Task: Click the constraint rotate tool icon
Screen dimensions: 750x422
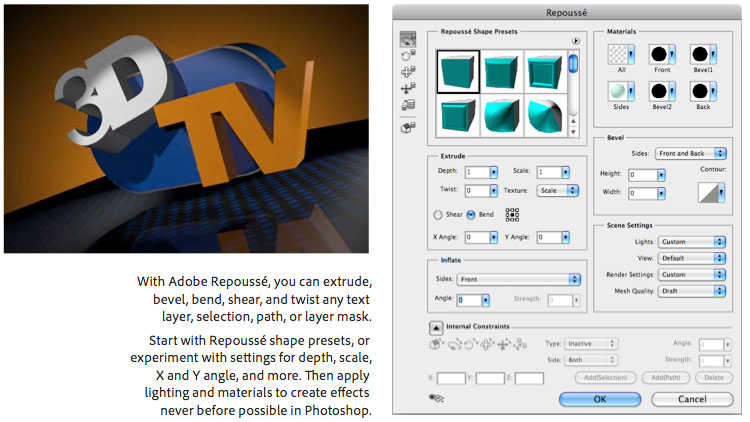Action: coord(454,344)
